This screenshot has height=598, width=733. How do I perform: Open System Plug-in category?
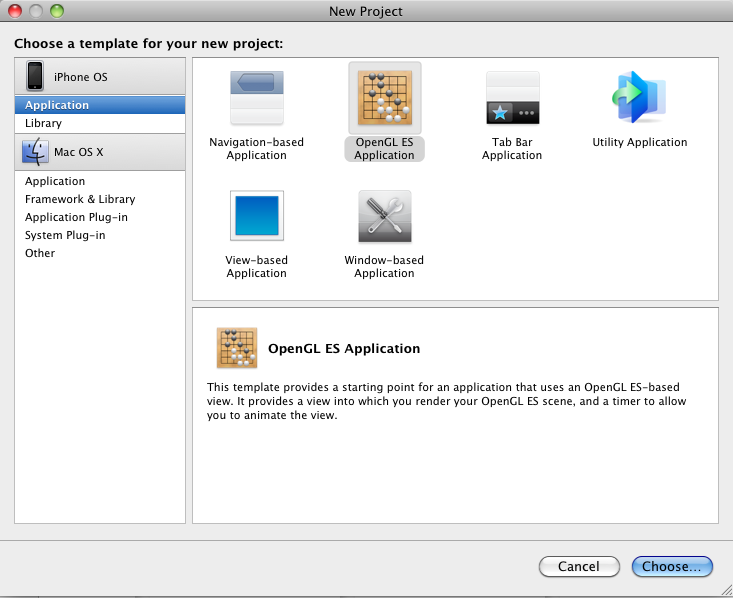click(100, 235)
